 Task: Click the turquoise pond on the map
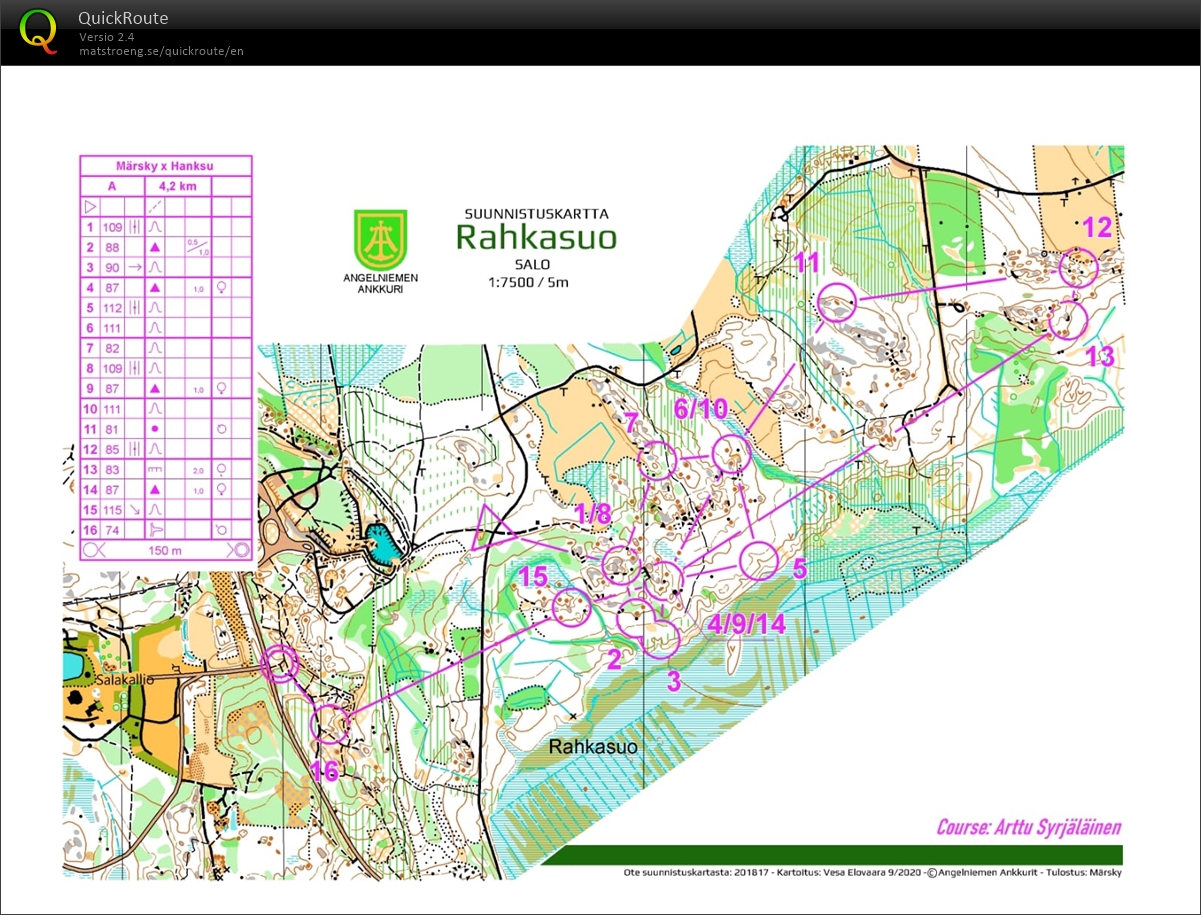381,545
